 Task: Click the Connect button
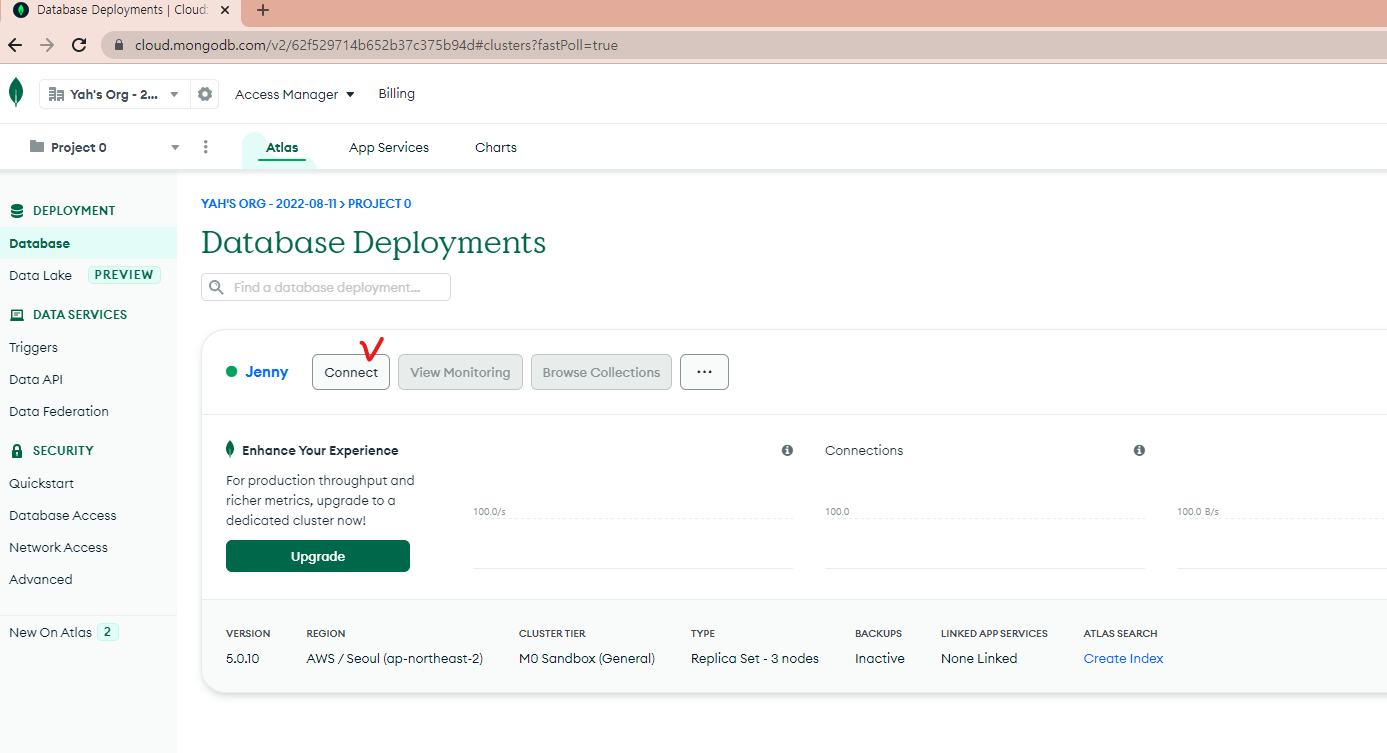(x=351, y=372)
